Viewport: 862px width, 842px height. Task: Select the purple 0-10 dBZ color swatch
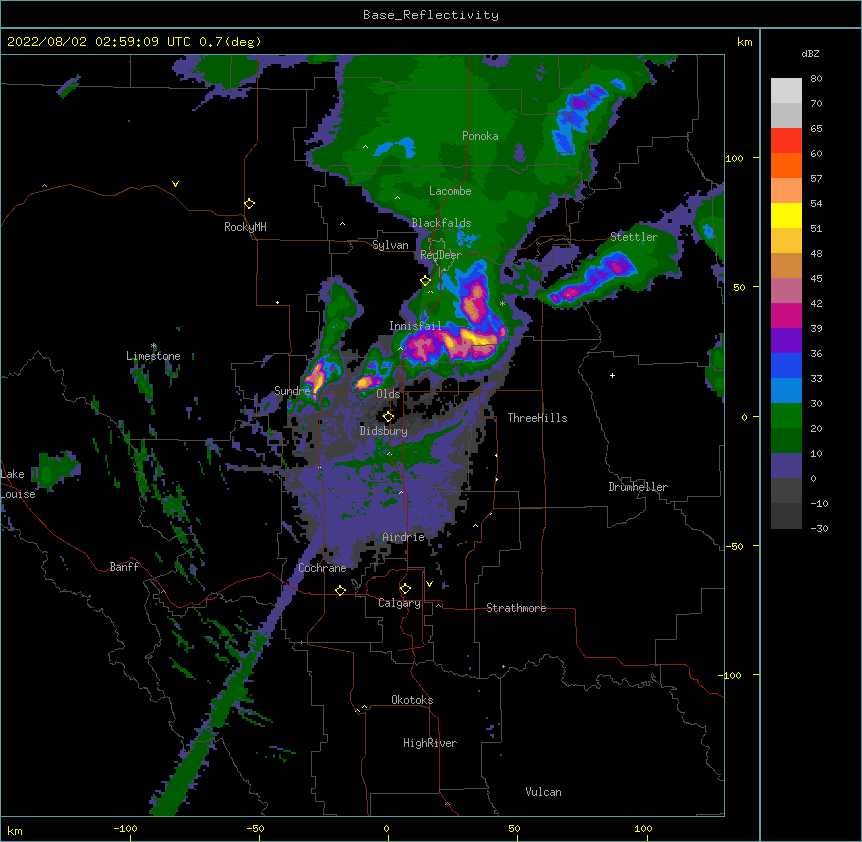coord(786,466)
